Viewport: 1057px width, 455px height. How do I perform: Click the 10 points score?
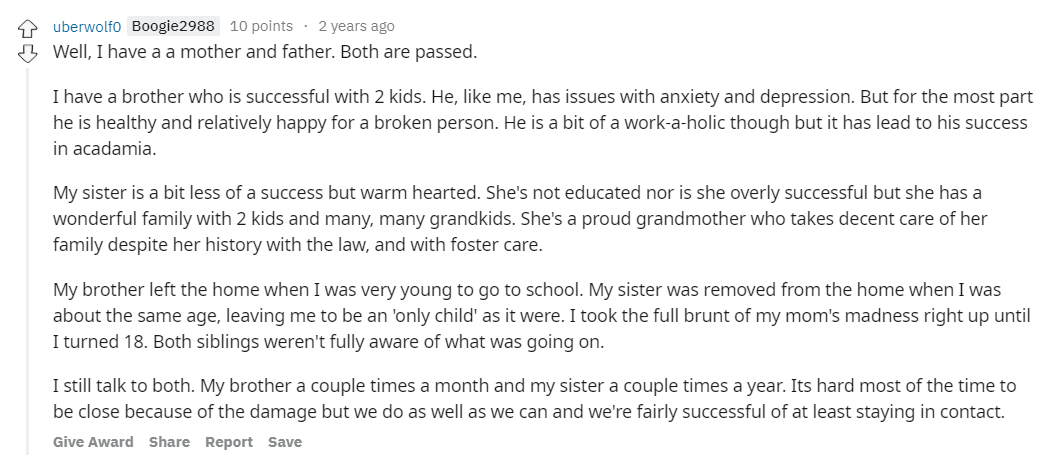[262, 26]
